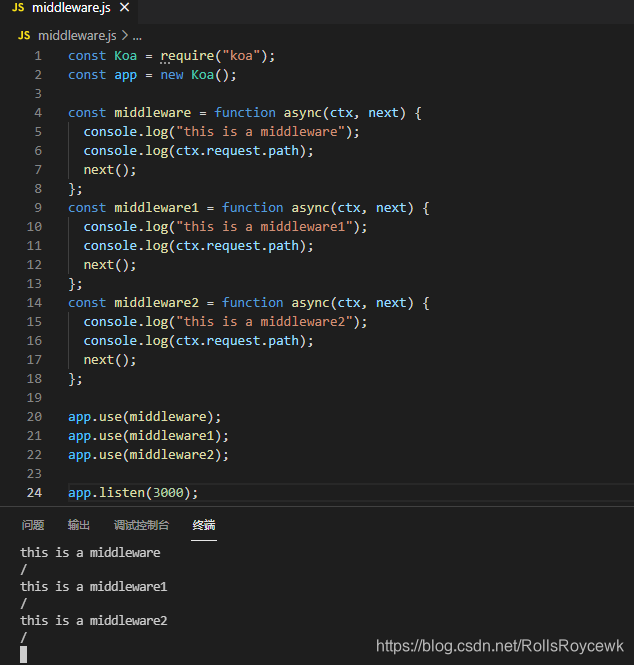Viewport: 634px width, 665px height.
Task: Click line number 9 in the gutter
Action: 38,208
